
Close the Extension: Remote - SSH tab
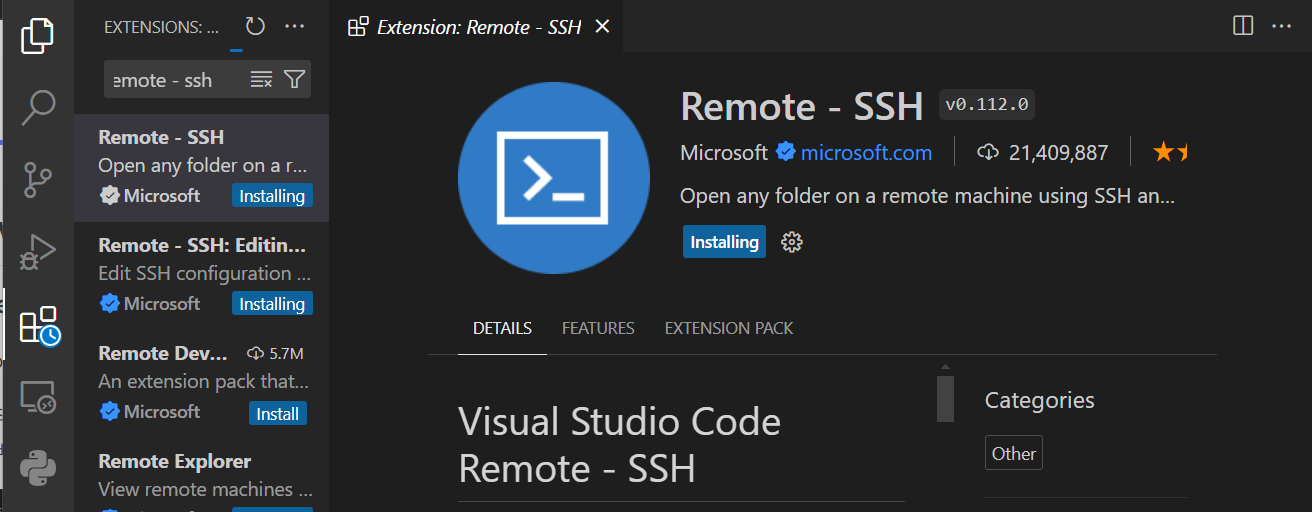[x=602, y=27]
